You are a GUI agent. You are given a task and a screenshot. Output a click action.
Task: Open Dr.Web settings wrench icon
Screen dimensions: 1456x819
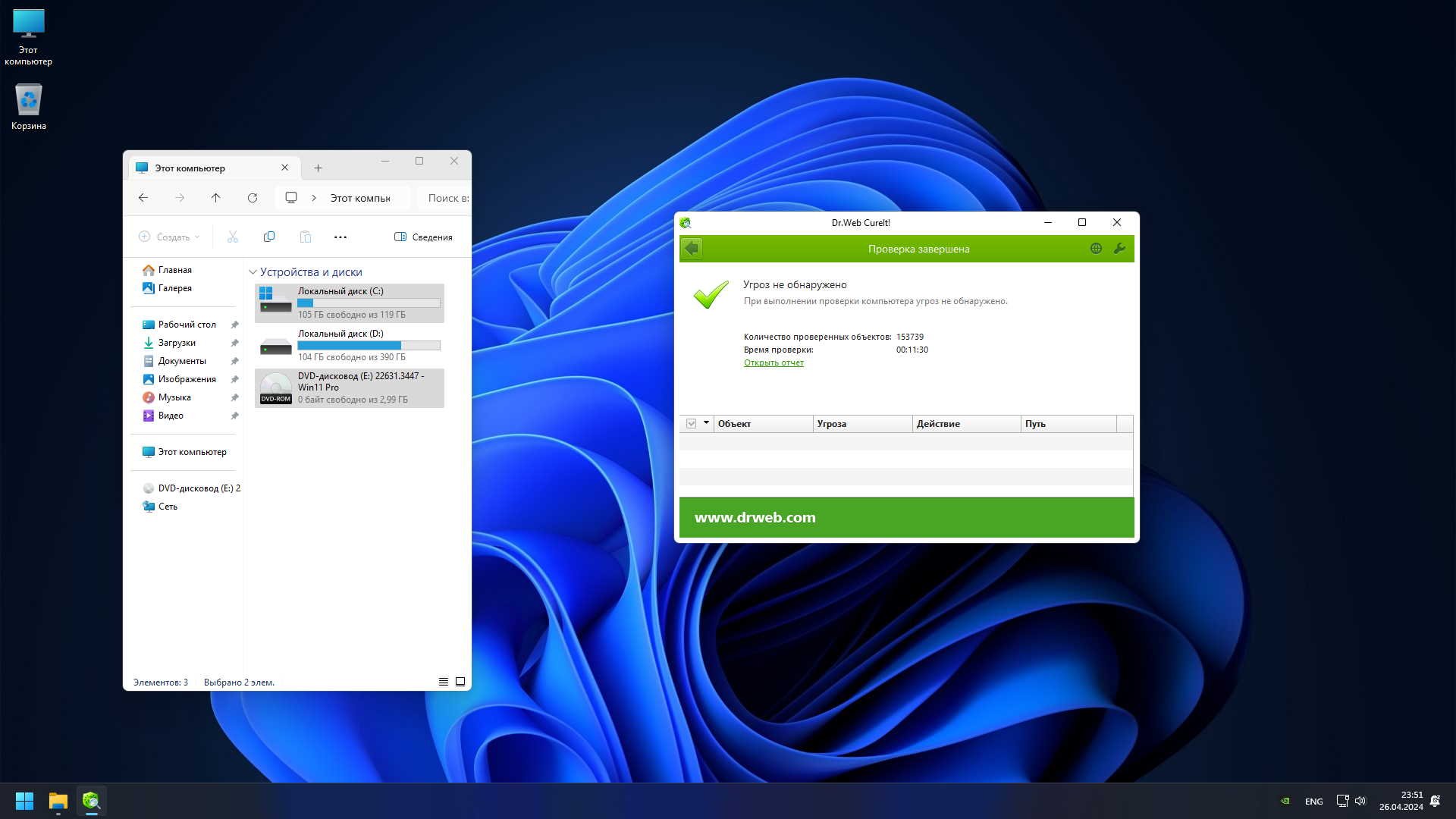pyautogui.click(x=1119, y=249)
